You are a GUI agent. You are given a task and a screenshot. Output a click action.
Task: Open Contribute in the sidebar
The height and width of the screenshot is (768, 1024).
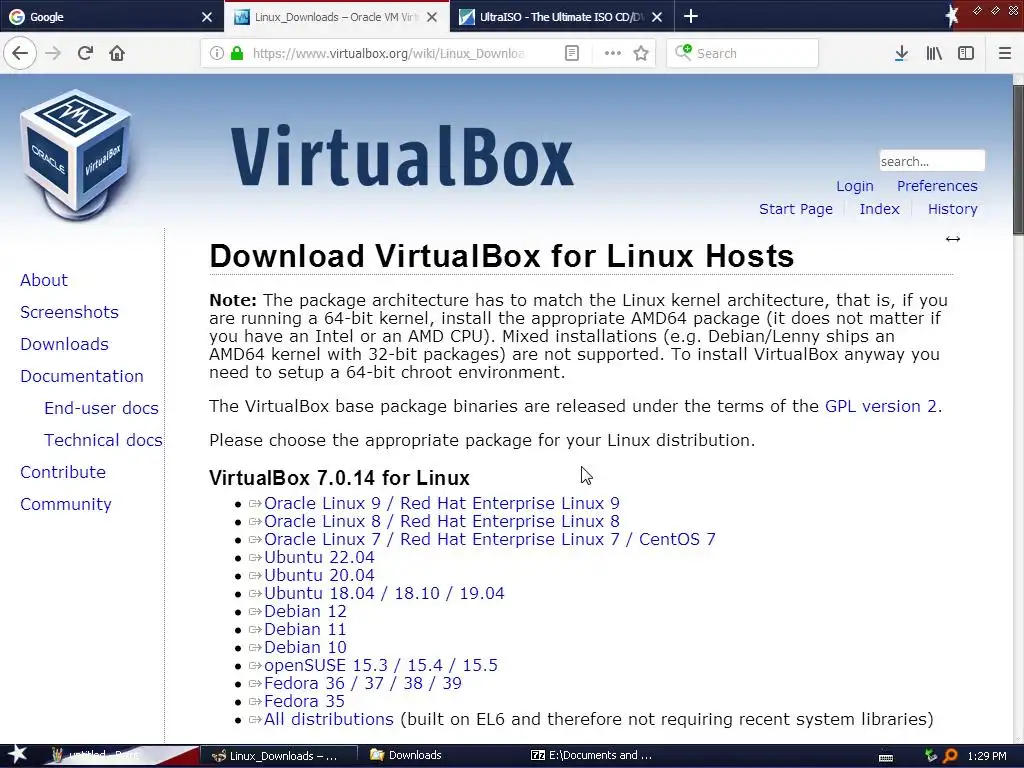[63, 472]
